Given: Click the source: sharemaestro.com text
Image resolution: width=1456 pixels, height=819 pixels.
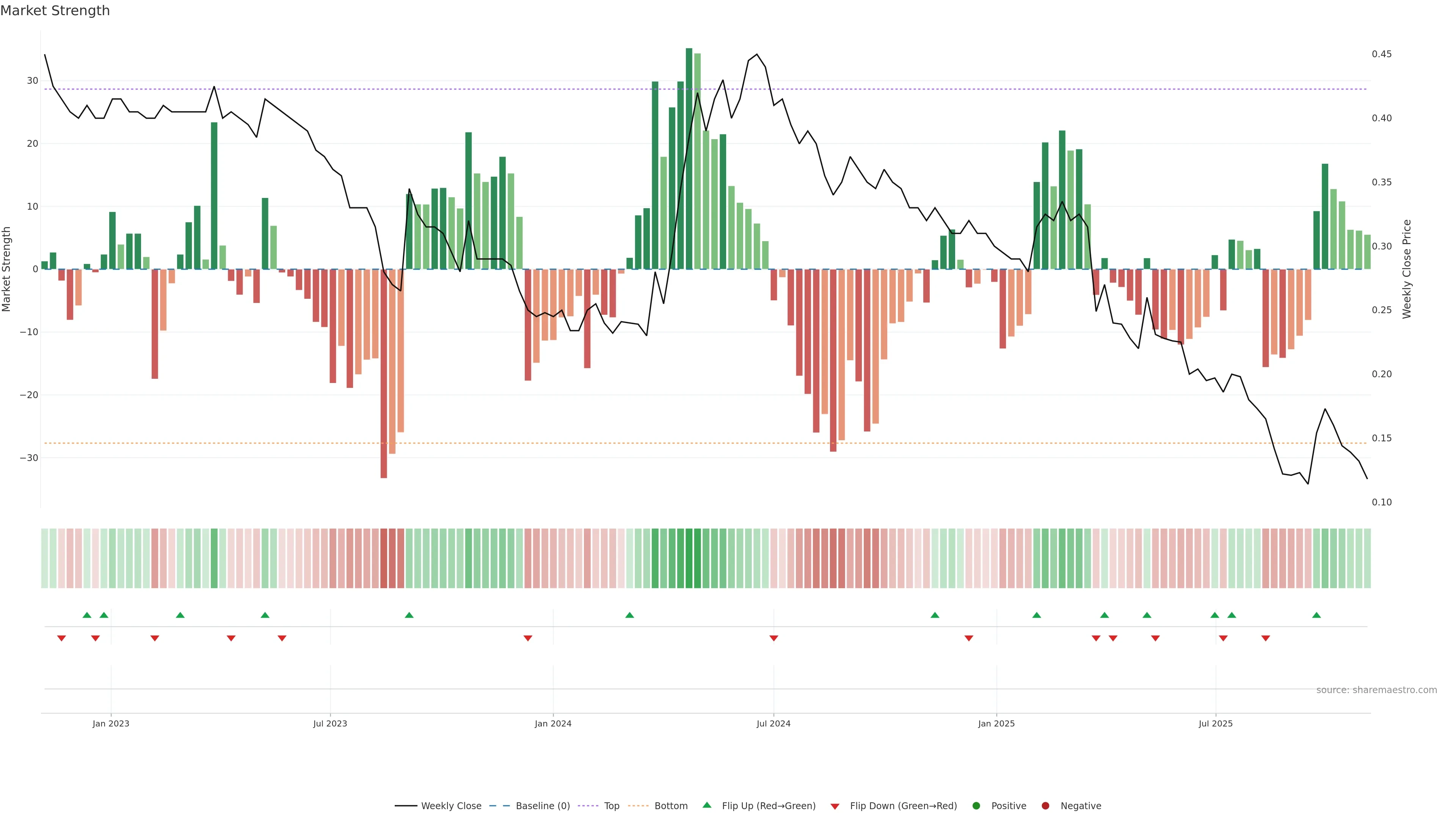Looking at the screenshot, I should point(1376,690).
